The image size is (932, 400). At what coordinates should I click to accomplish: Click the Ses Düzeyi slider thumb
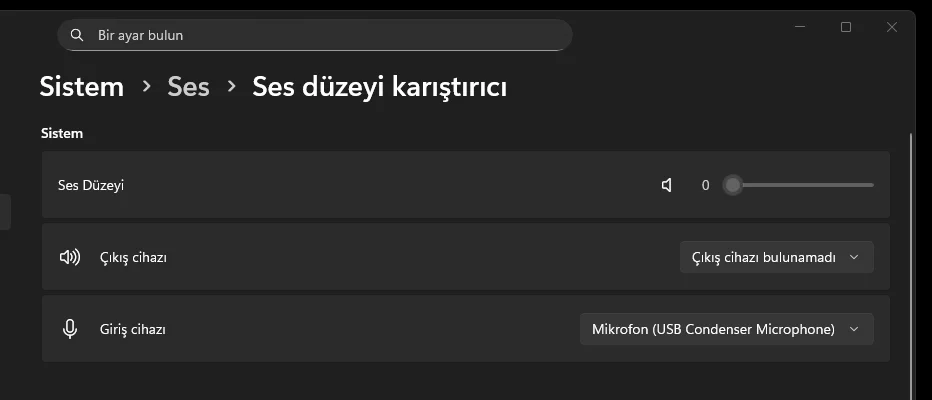click(733, 185)
